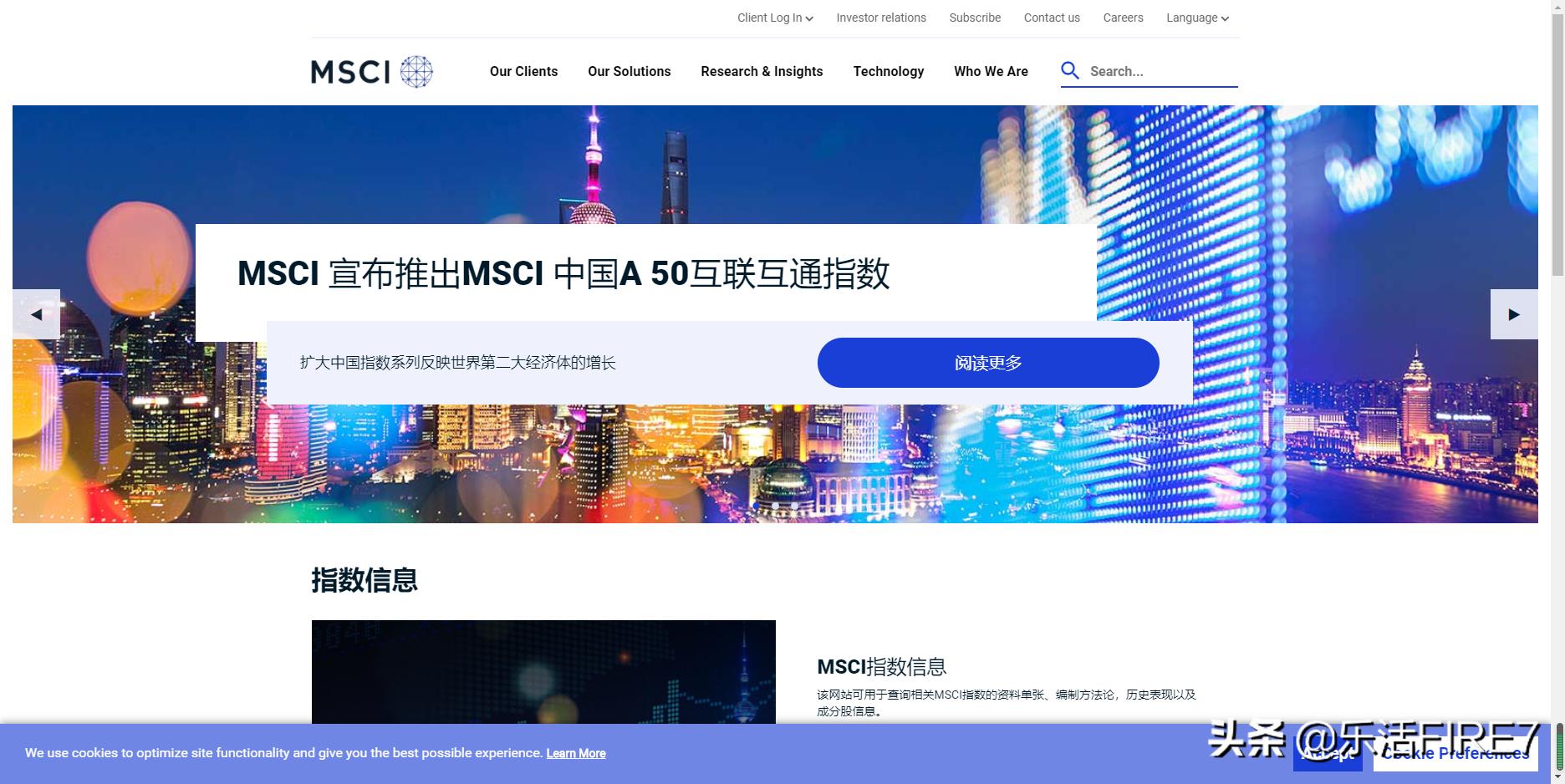Expand the Our Solutions menu
The width and height of the screenshot is (1565, 784).
coord(629,72)
